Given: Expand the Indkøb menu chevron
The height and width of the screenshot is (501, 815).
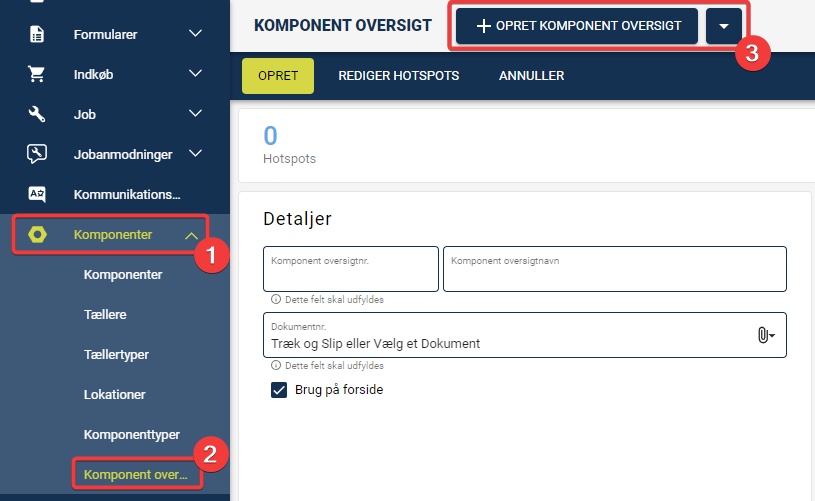Looking at the screenshot, I should pos(195,74).
